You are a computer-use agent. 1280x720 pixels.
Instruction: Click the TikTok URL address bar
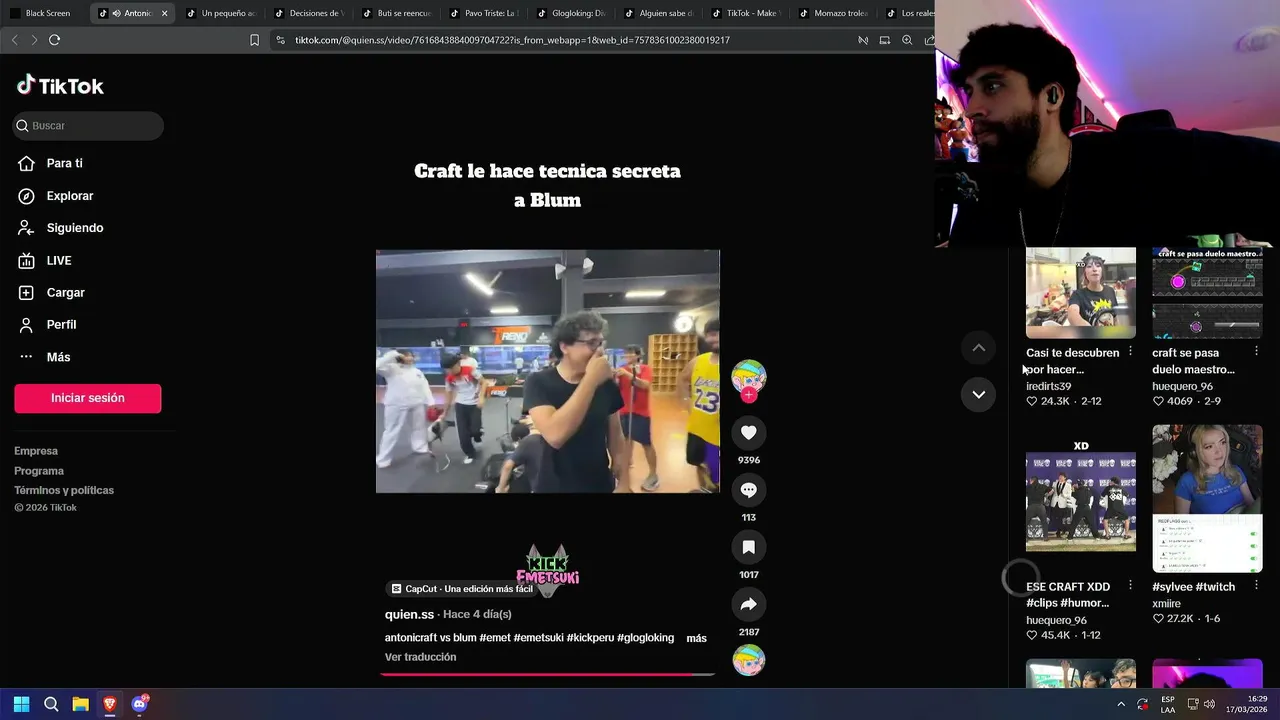pyautogui.click(x=512, y=40)
